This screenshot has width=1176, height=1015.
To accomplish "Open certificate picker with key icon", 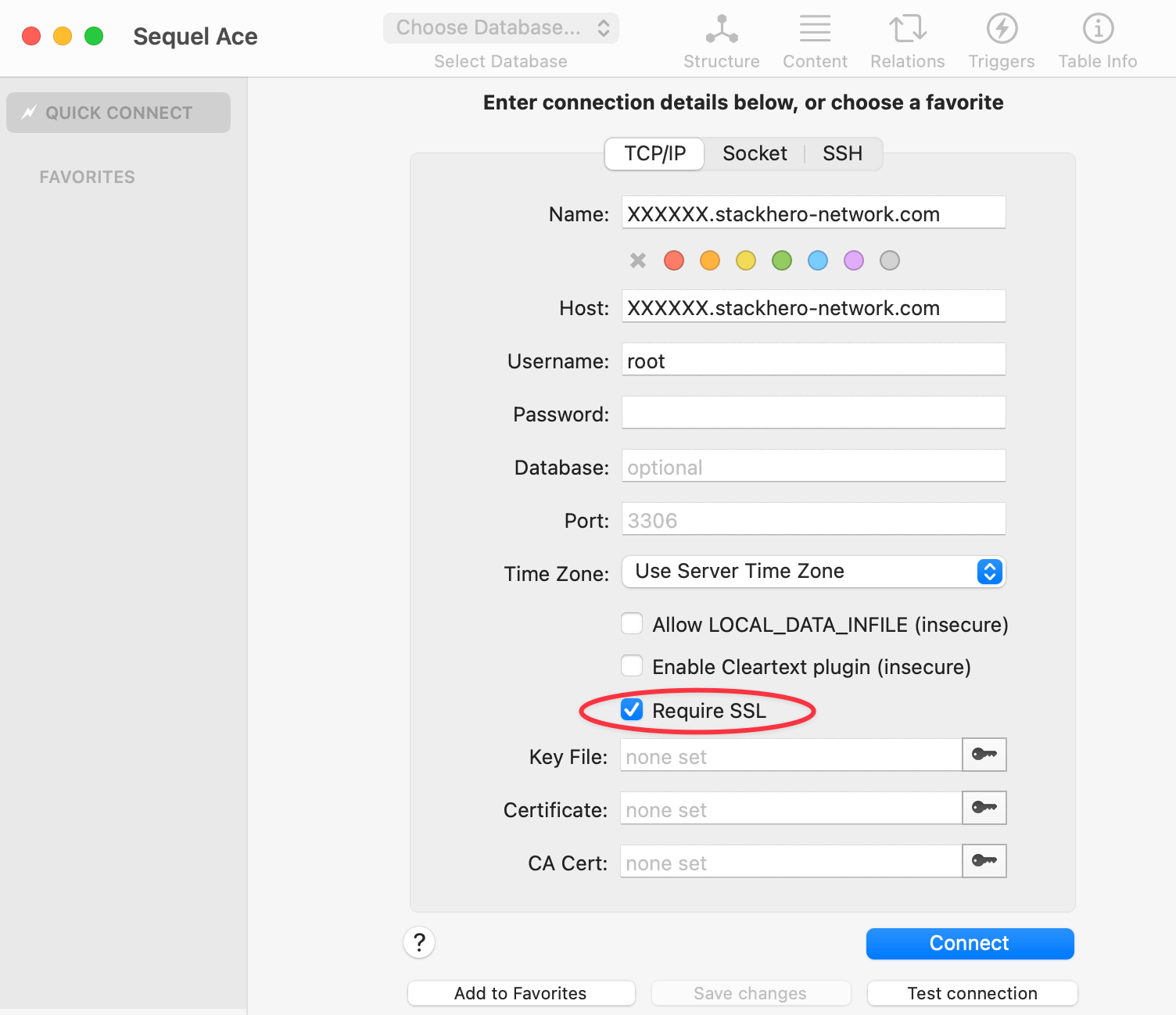I will [984, 808].
